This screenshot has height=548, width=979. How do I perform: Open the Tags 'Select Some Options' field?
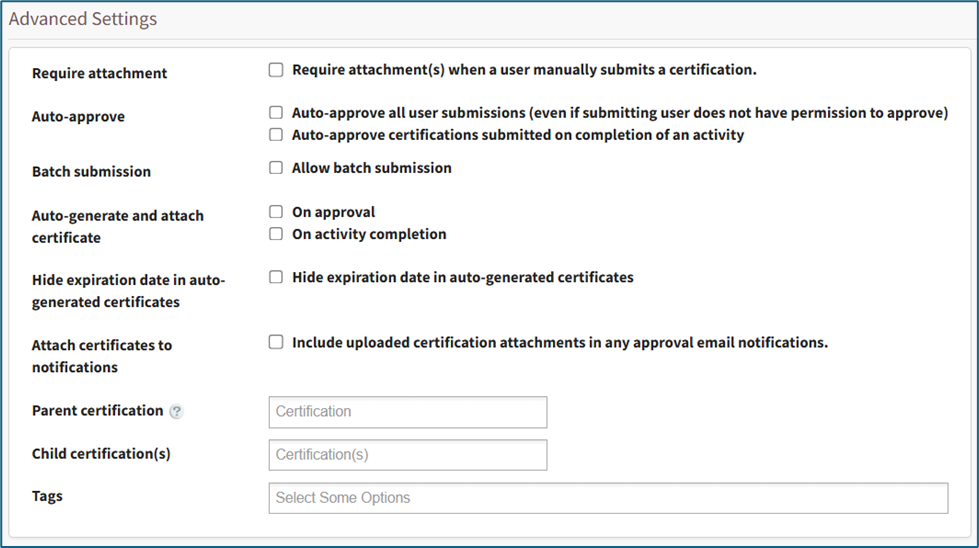(x=608, y=498)
